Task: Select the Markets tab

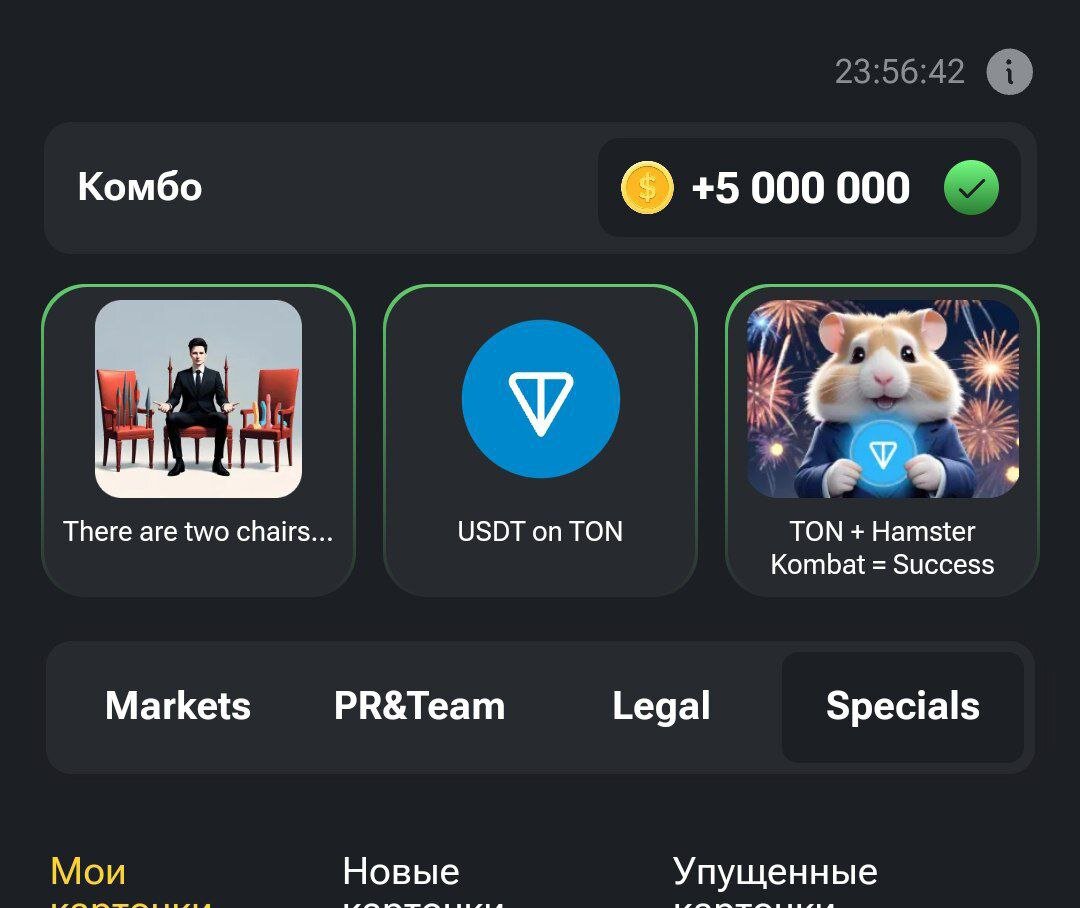Action: click(x=178, y=706)
